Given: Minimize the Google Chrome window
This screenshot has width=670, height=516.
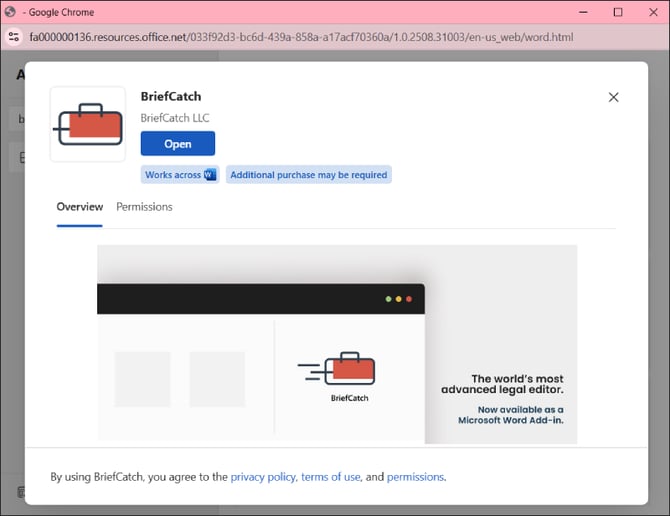Looking at the screenshot, I should pos(583,12).
